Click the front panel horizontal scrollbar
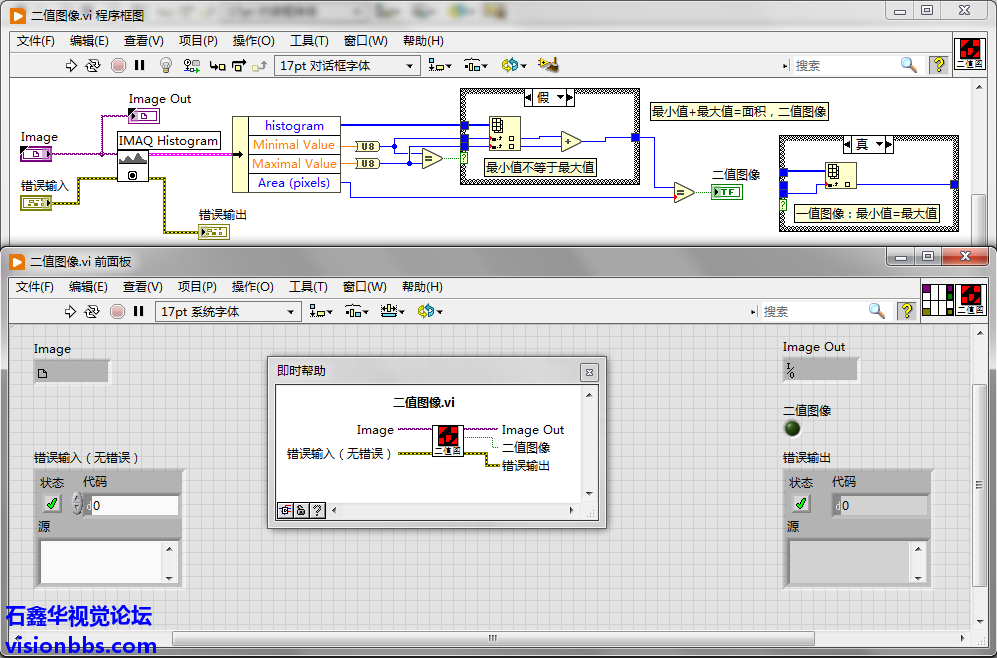This screenshot has height=658, width=997. click(x=493, y=638)
